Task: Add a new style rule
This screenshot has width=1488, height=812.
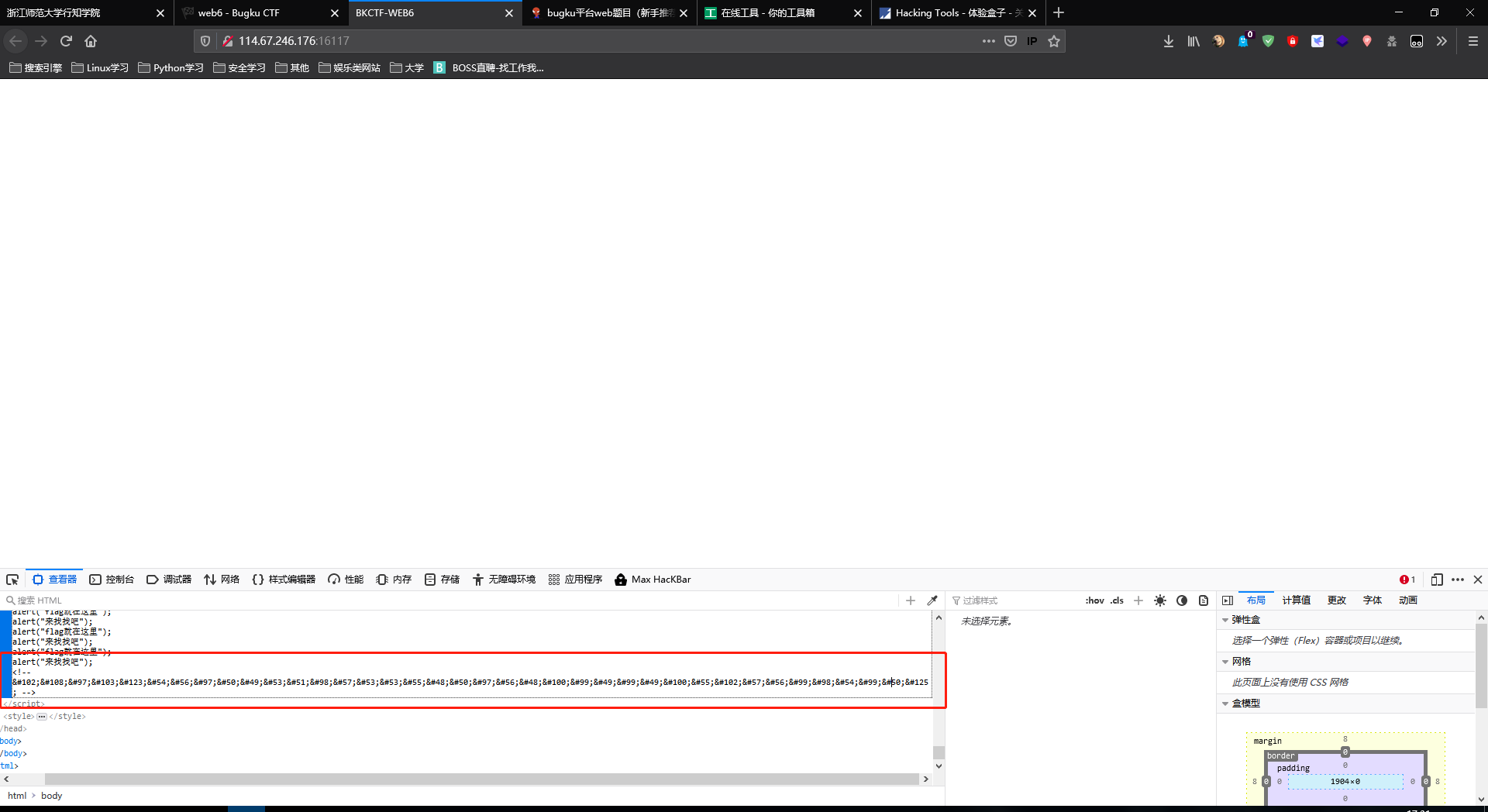Action: (1138, 600)
